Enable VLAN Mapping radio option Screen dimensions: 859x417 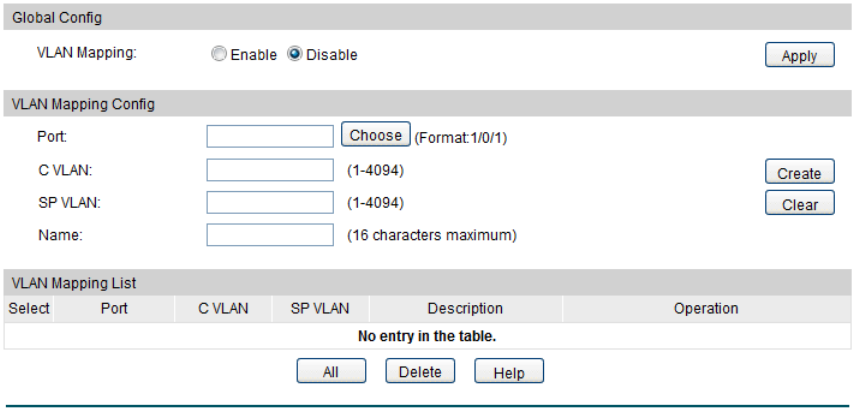tap(219, 56)
